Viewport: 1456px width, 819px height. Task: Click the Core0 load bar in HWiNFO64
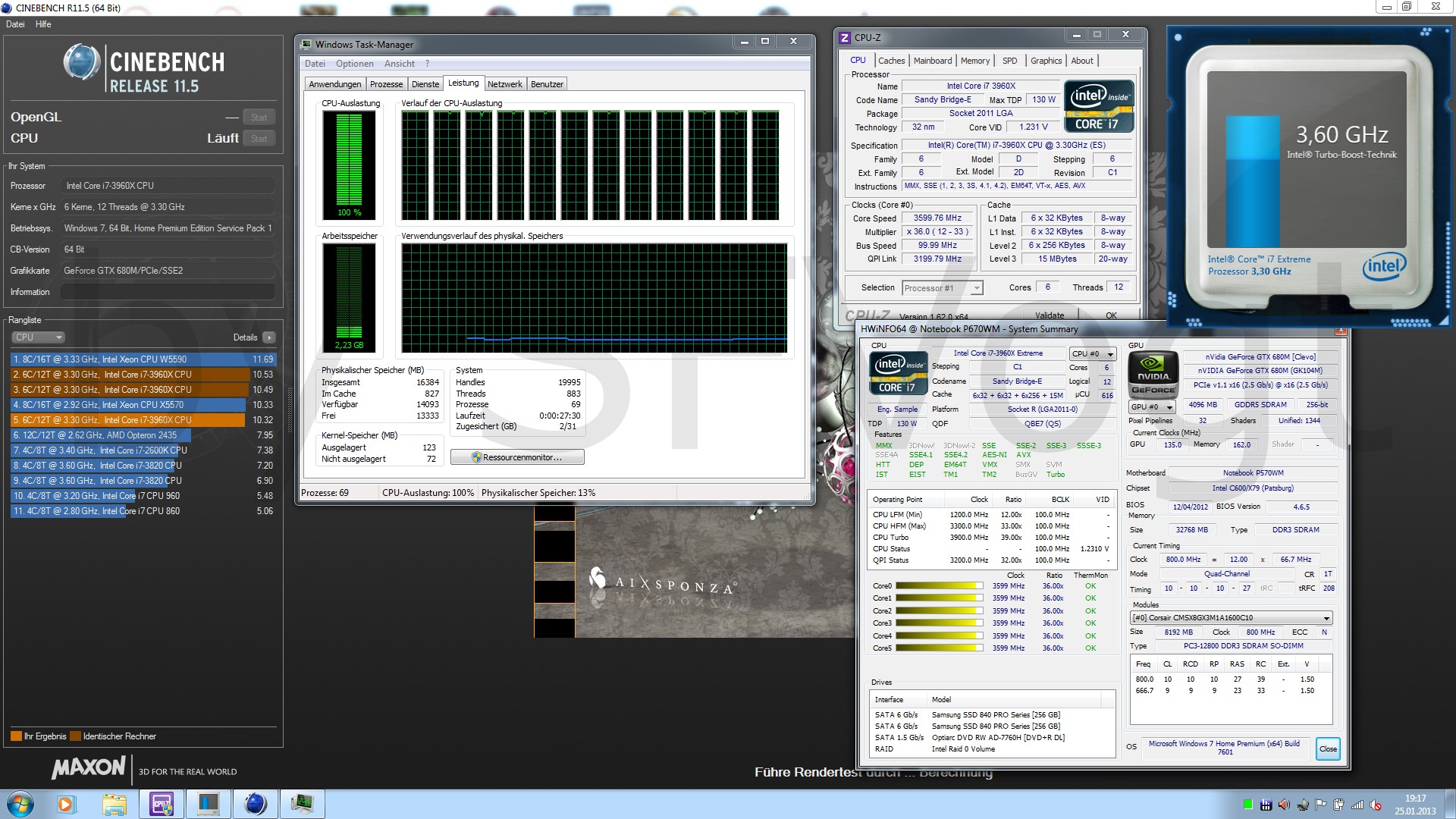pyautogui.click(x=939, y=586)
